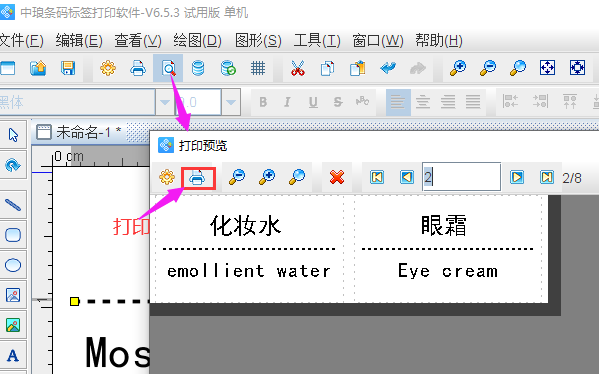The image size is (599, 374).
Task: Toggle strikethrough formatting S
Action: coord(338,102)
